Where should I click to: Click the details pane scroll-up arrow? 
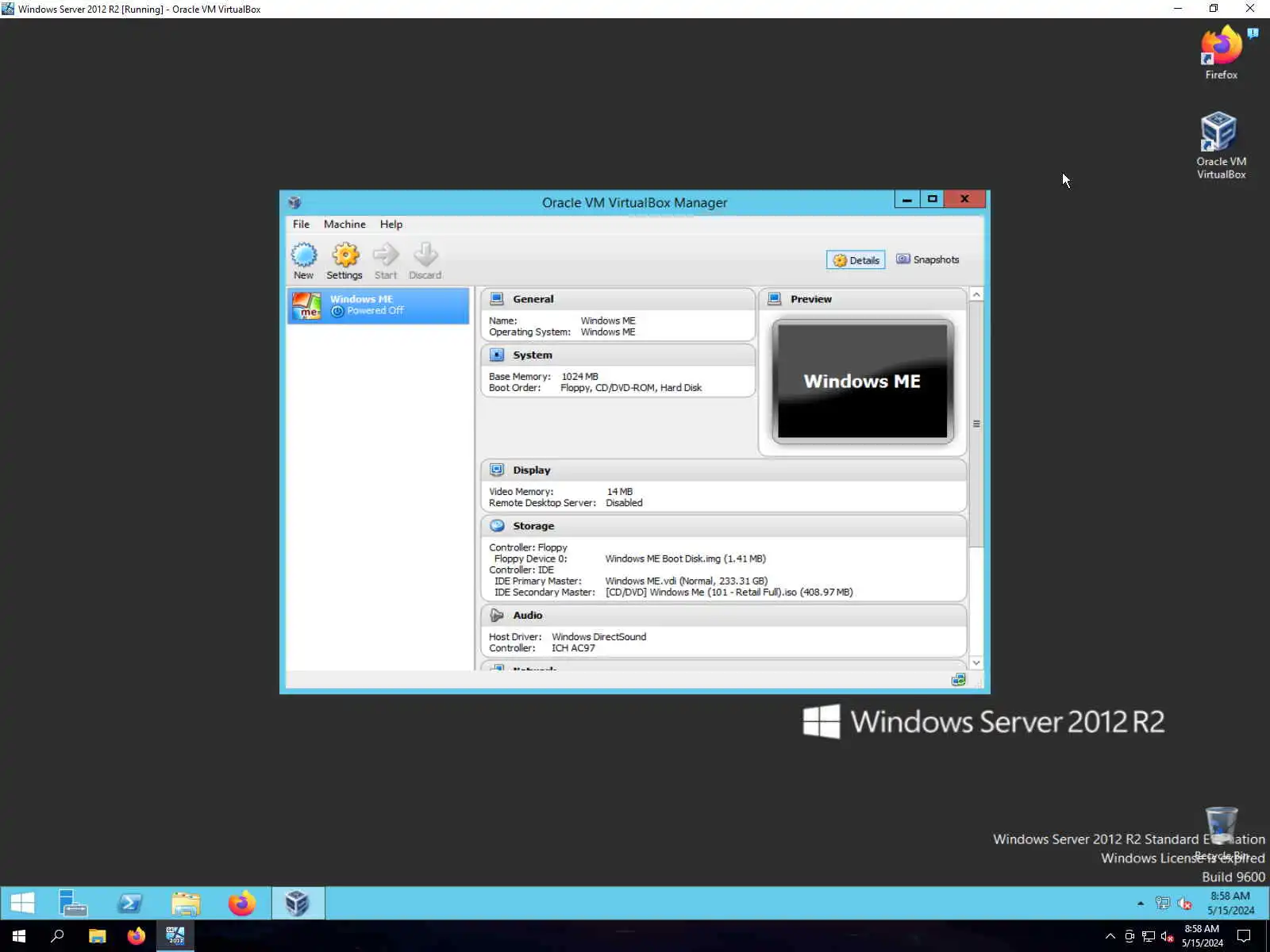(x=976, y=294)
